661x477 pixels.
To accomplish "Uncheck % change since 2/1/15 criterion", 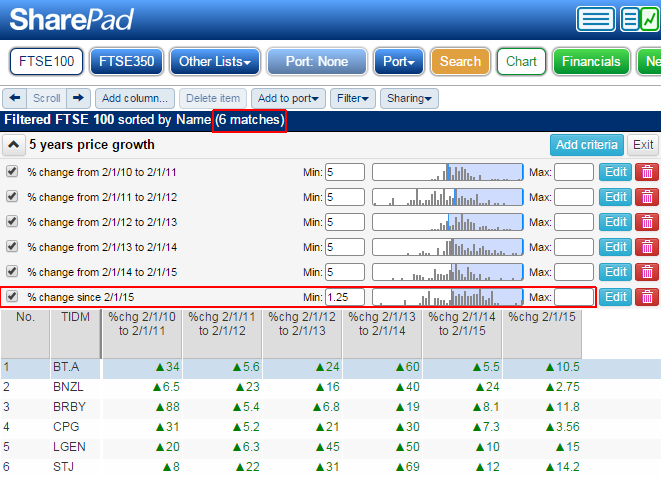I will point(12,296).
